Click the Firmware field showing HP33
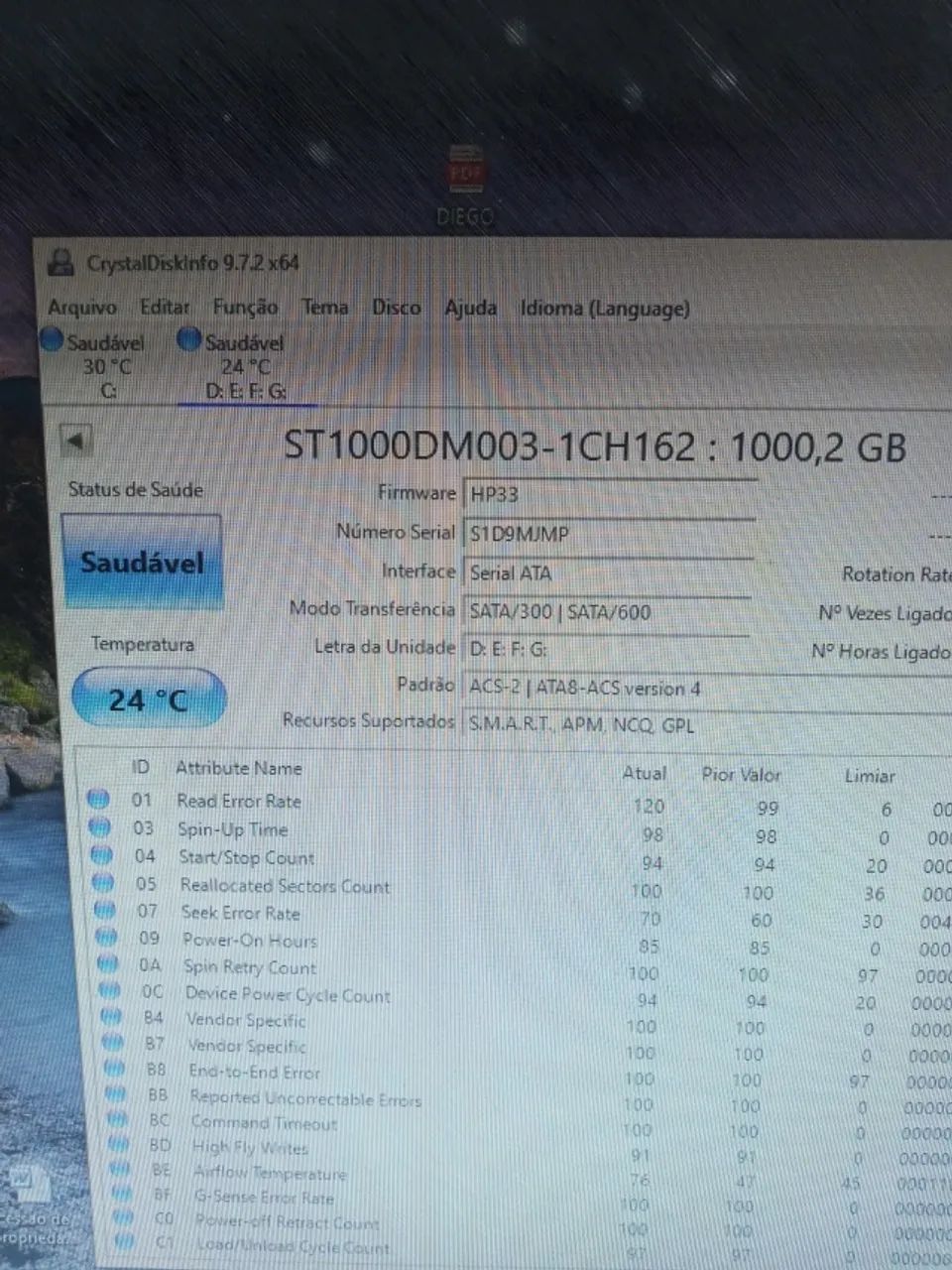This screenshot has height=1270, width=952. point(610,494)
